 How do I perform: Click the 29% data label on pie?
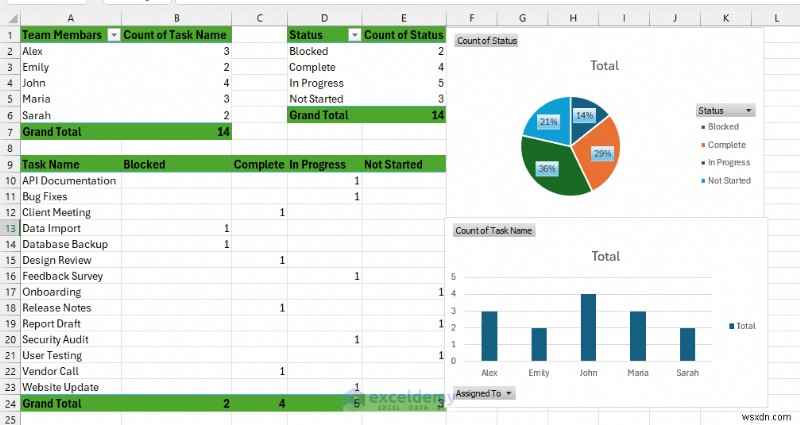[603, 153]
